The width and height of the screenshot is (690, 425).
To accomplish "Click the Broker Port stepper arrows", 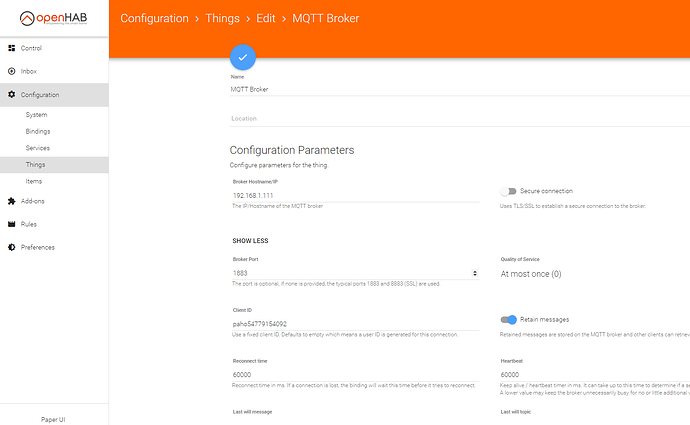I will click(x=474, y=273).
